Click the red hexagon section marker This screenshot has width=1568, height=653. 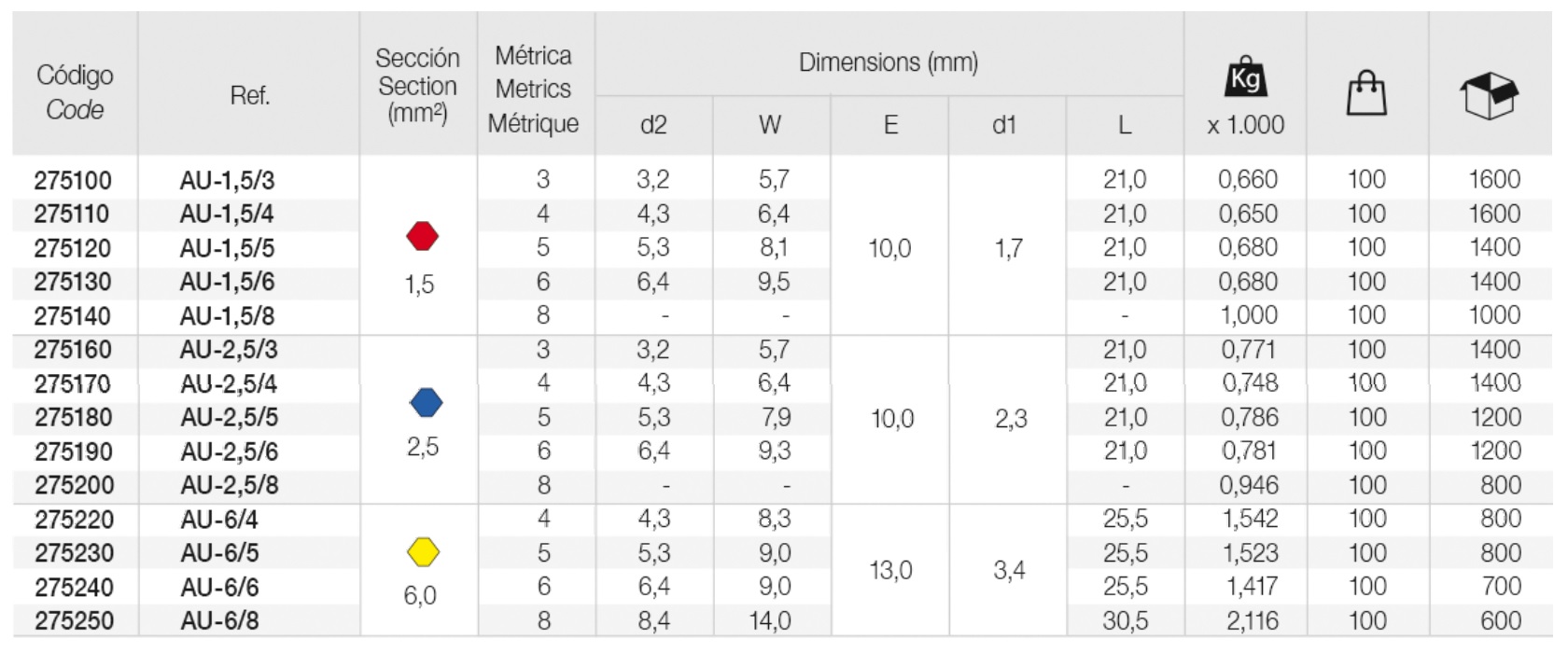tap(423, 236)
